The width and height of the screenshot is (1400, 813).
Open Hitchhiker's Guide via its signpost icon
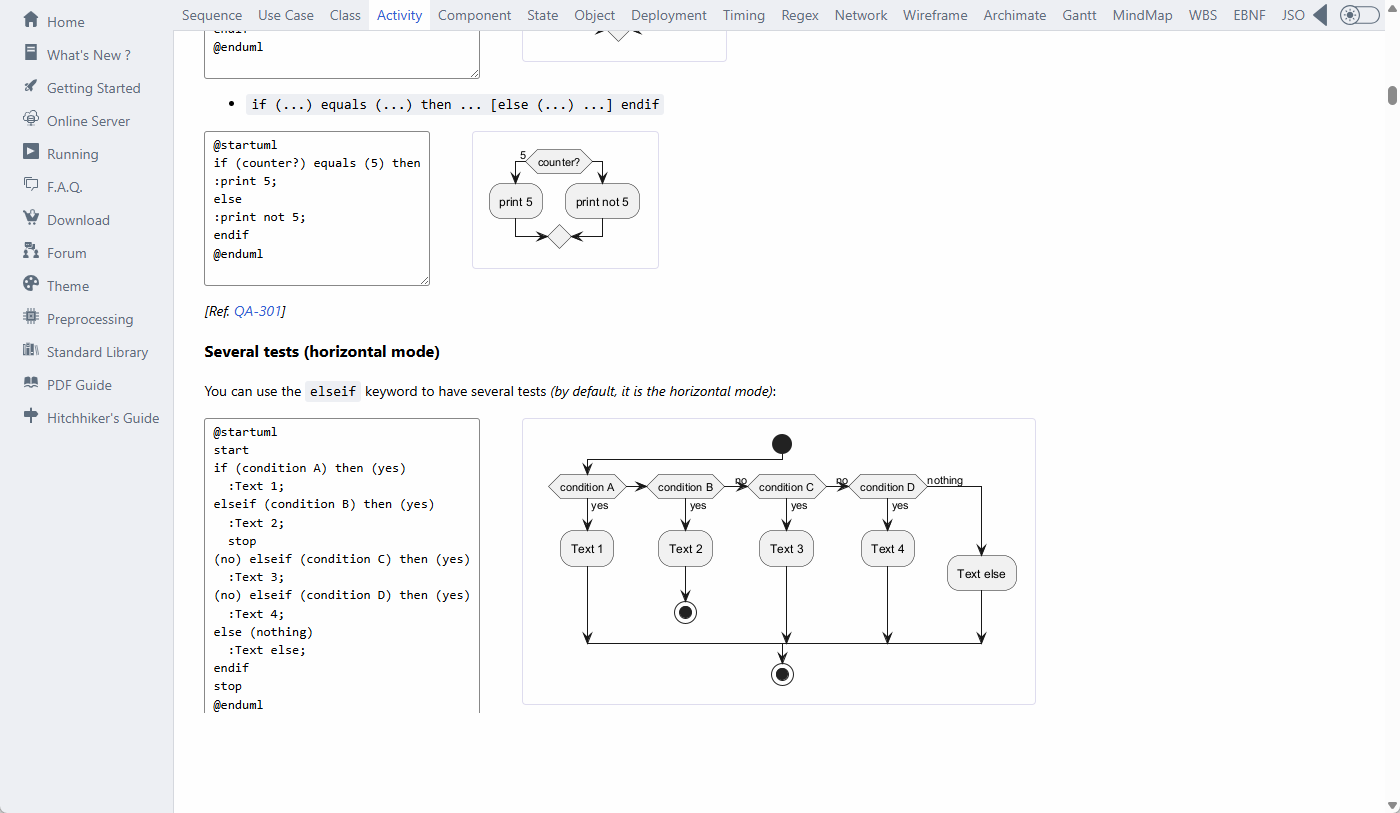(31, 416)
